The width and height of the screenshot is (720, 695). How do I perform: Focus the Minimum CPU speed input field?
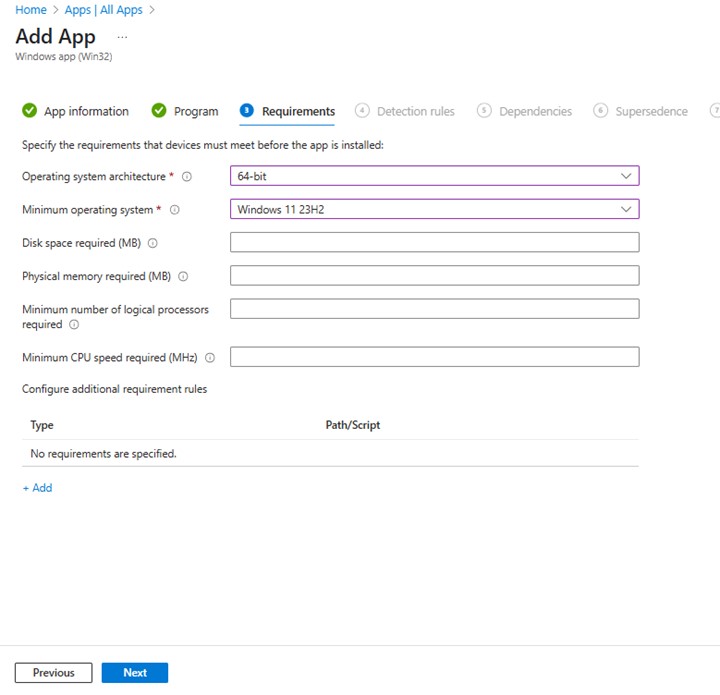click(x=434, y=357)
